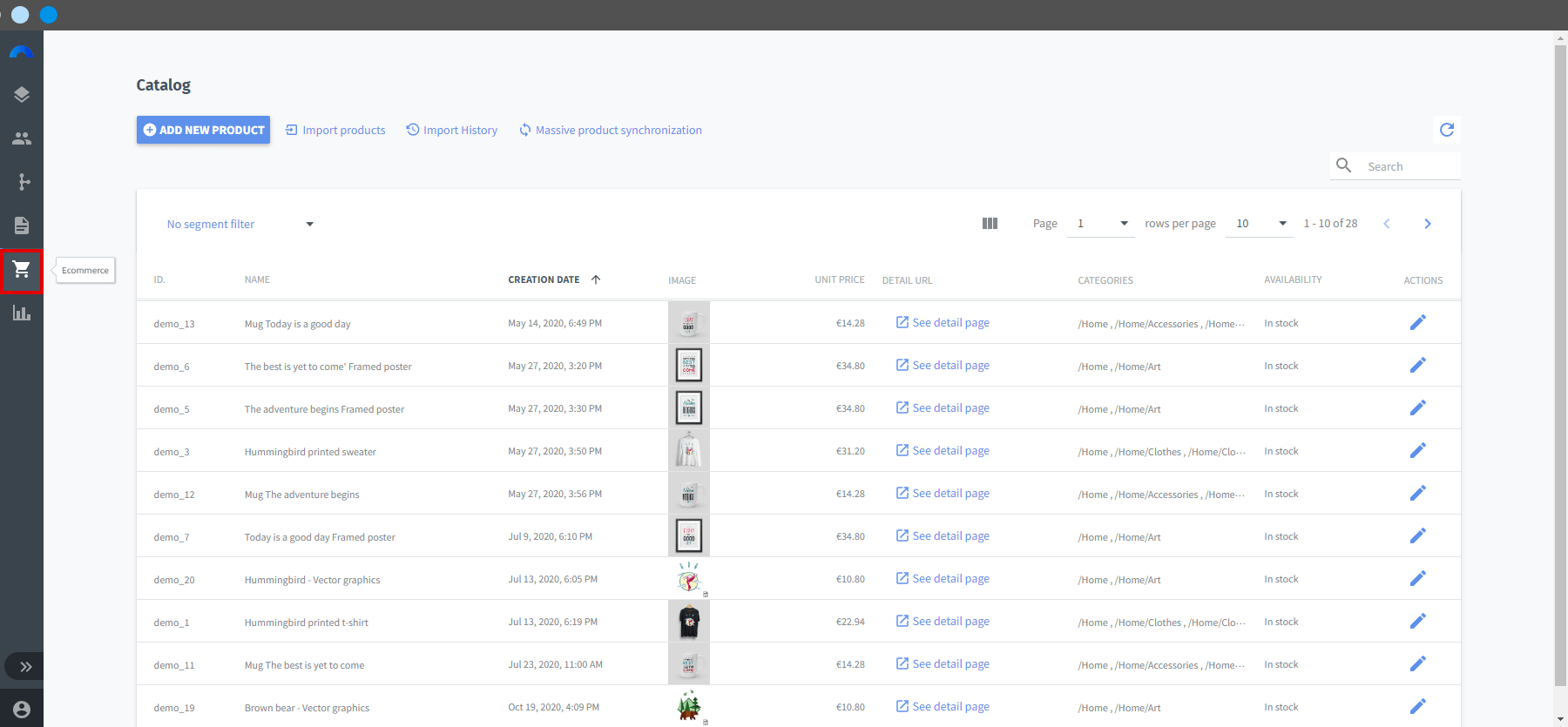Open Import products

coord(335,130)
